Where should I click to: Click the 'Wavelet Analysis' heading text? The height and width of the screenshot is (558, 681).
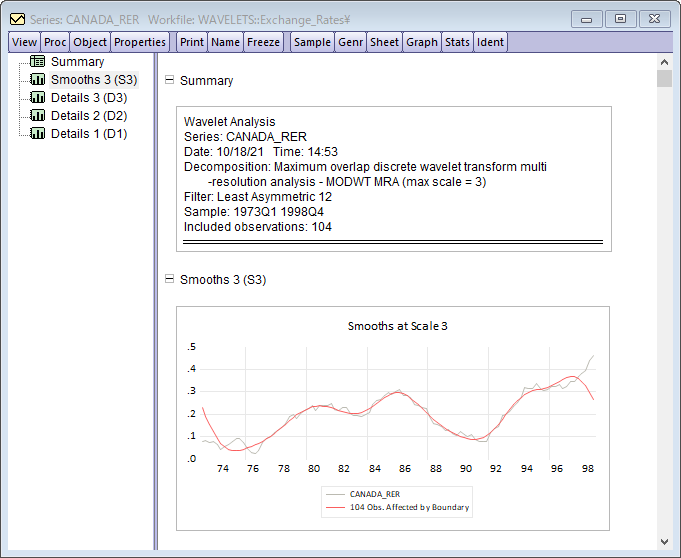tap(229, 122)
